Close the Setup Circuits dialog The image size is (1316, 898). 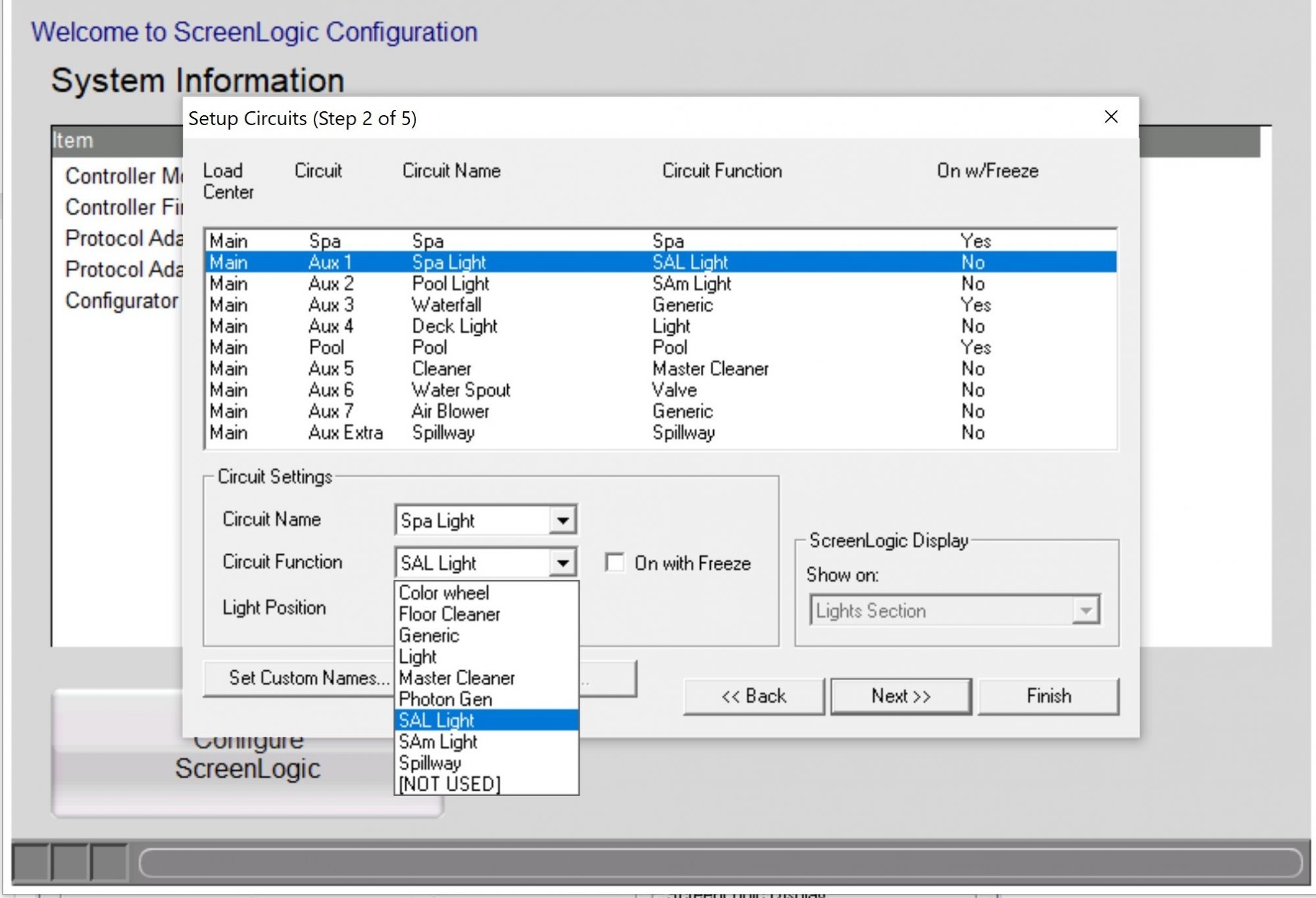tap(1111, 117)
